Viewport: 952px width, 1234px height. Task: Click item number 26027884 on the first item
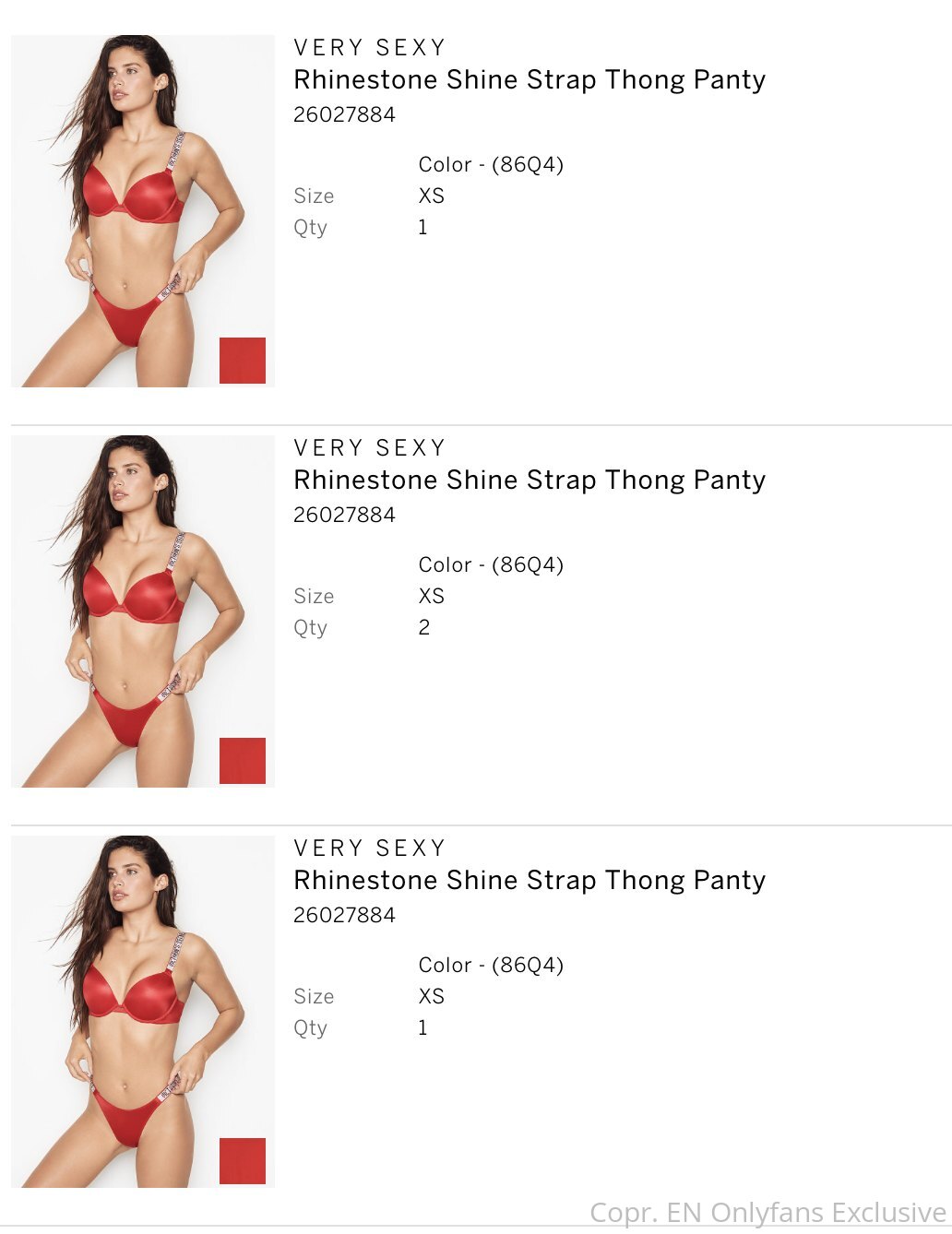[344, 114]
